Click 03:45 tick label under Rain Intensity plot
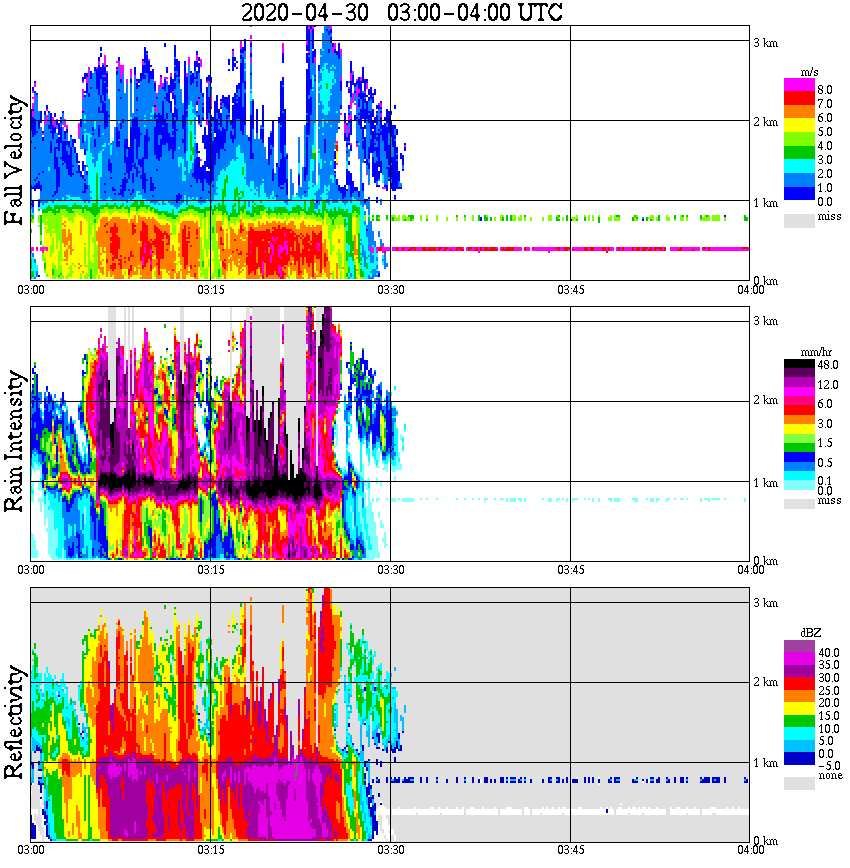Viewport: 850px width, 868px height. coord(570,570)
